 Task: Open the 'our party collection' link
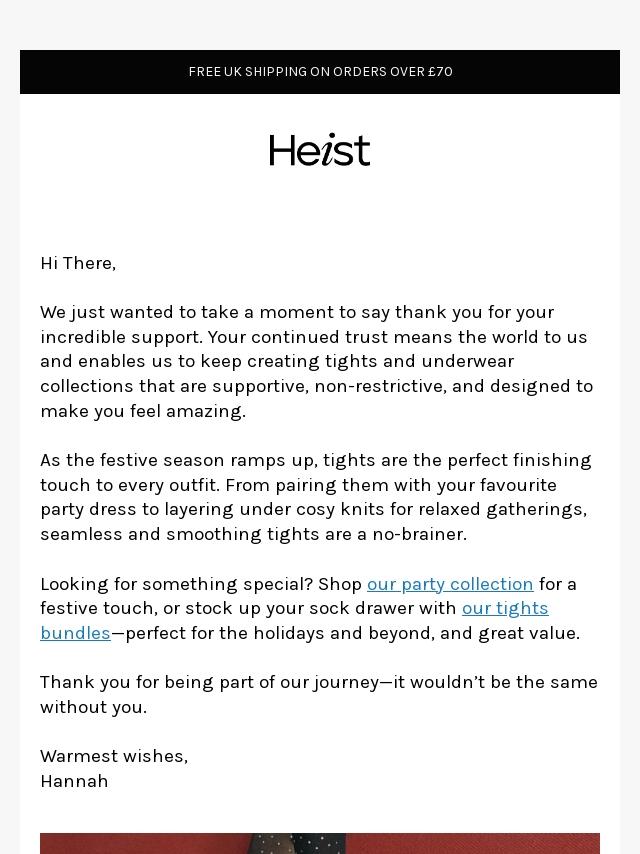click(x=450, y=584)
